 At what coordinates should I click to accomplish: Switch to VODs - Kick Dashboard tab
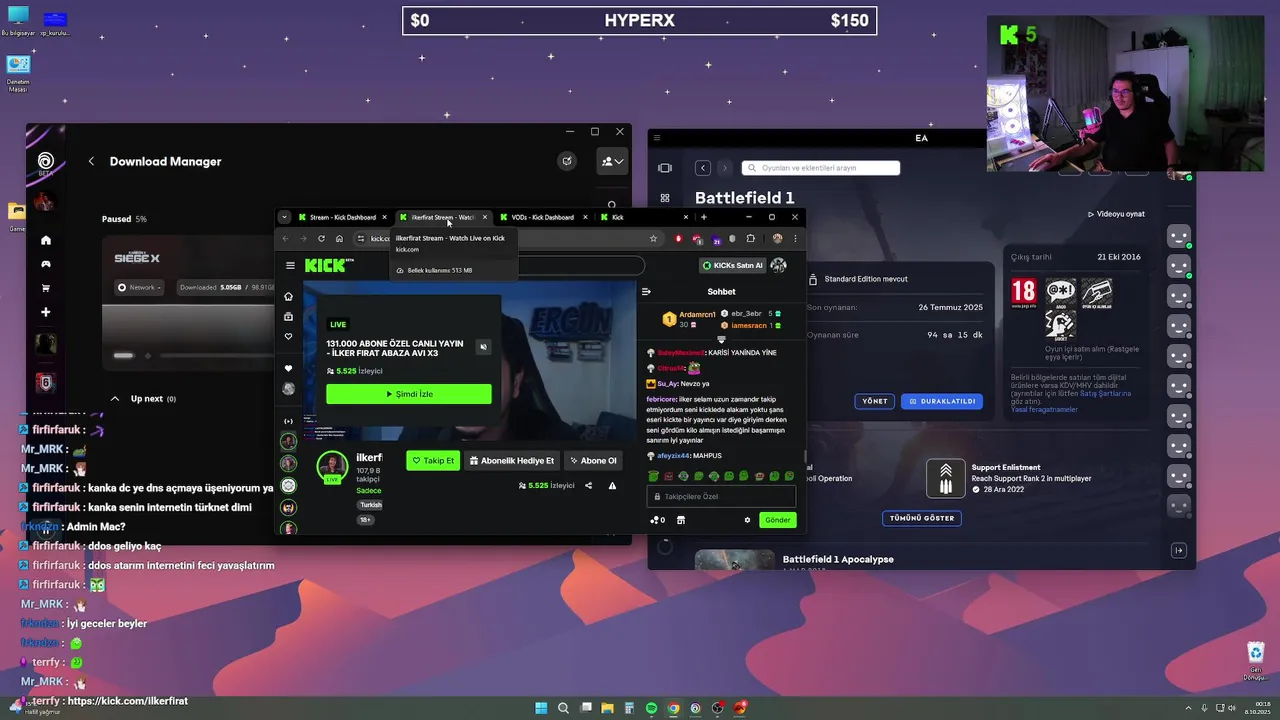pyautogui.click(x=544, y=217)
